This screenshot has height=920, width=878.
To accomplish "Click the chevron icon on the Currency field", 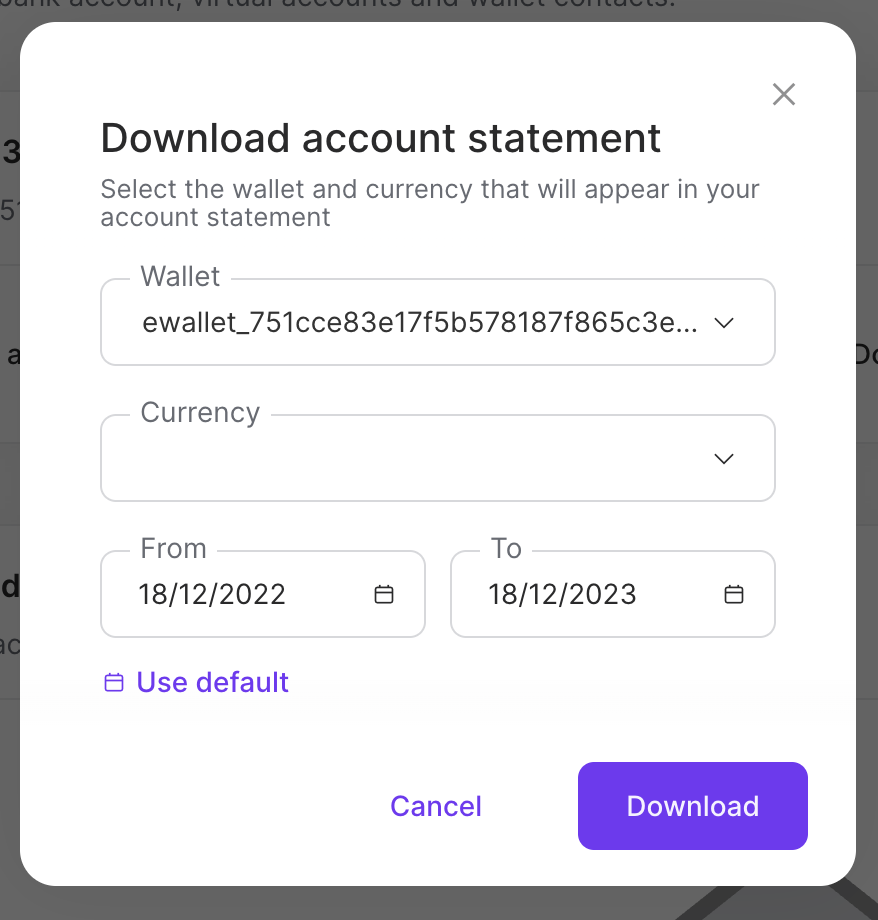I will pos(723,458).
